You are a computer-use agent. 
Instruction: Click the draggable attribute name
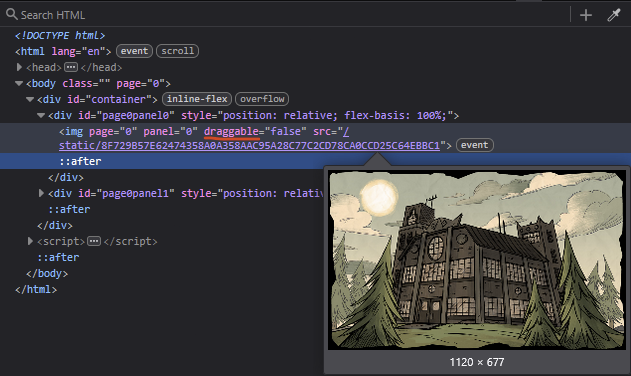[231, 132]
